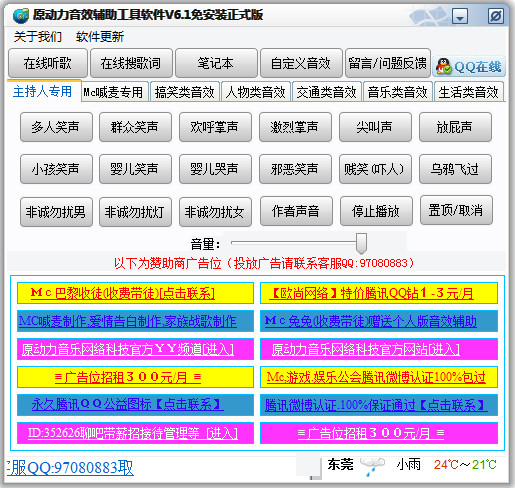Click the 自定义音效 button
Image resolution: width=515 pixels, height=488 pixels.
point(301,63)
